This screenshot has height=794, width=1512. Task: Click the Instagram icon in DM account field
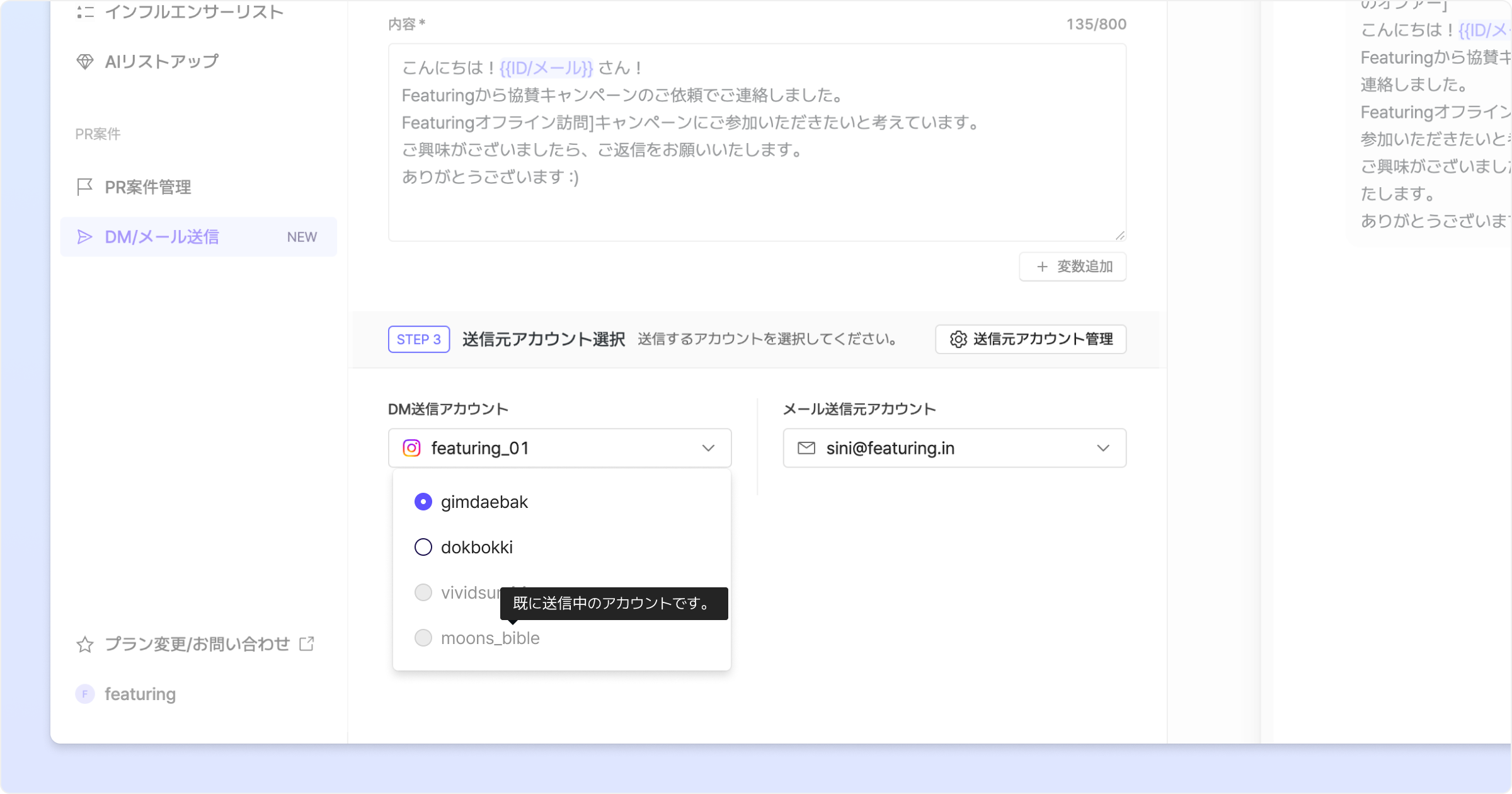point(411,448)
